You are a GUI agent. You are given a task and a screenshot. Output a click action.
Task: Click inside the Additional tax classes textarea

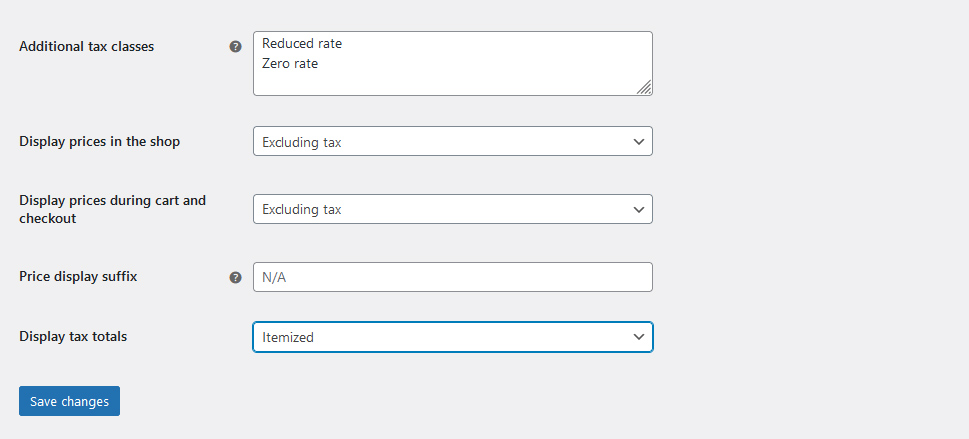(x=452, y=80)
